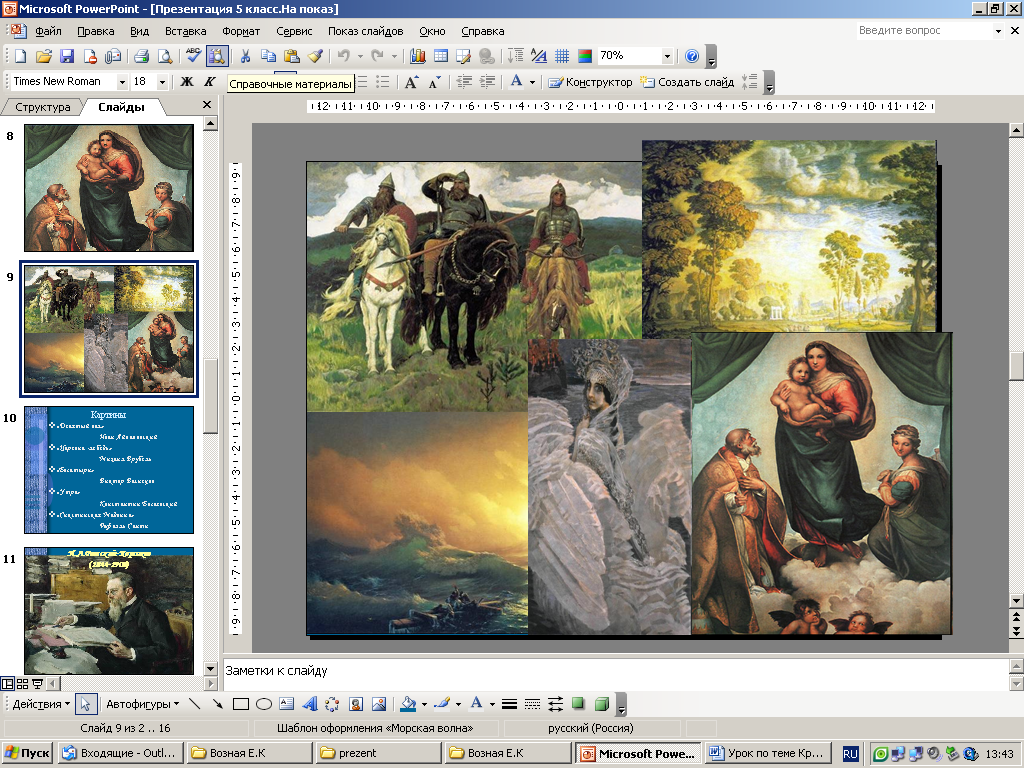Open the Формат menu

[241, 31]
